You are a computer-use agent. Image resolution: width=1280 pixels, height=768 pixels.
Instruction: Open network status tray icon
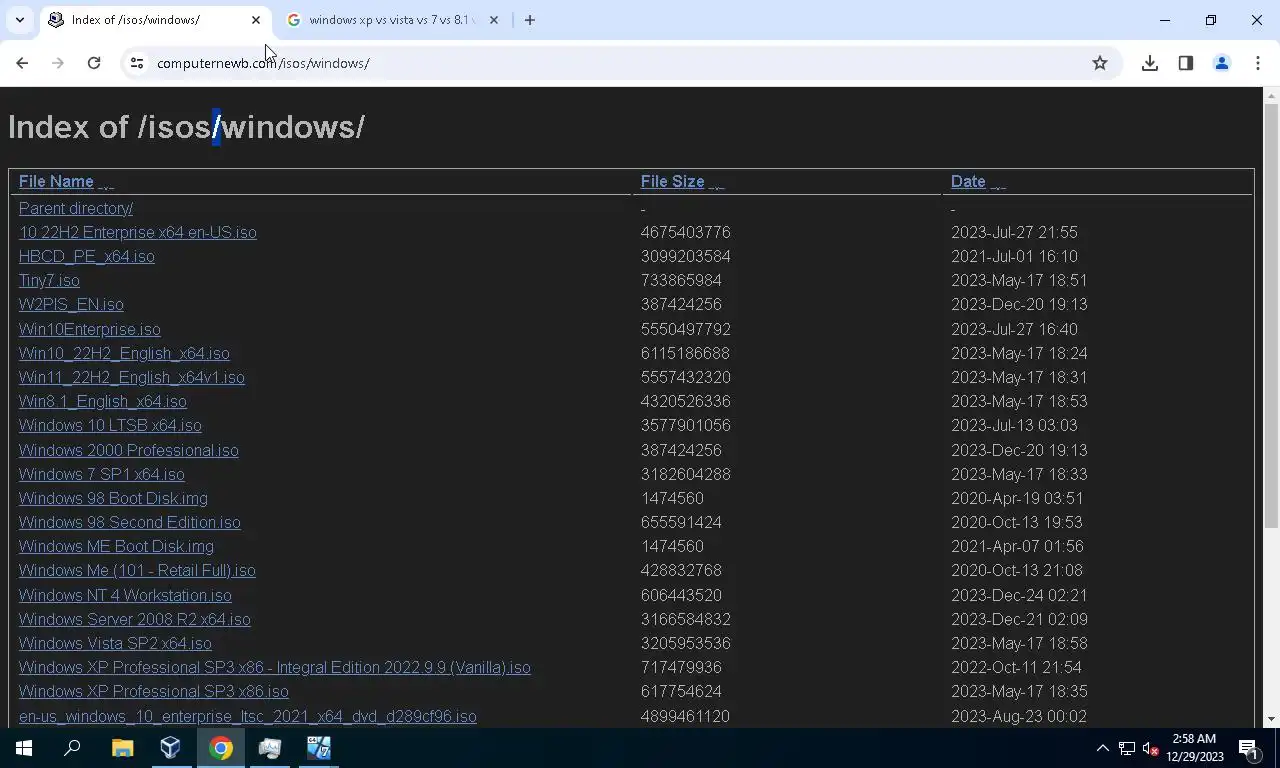[x=1127, y=748]
